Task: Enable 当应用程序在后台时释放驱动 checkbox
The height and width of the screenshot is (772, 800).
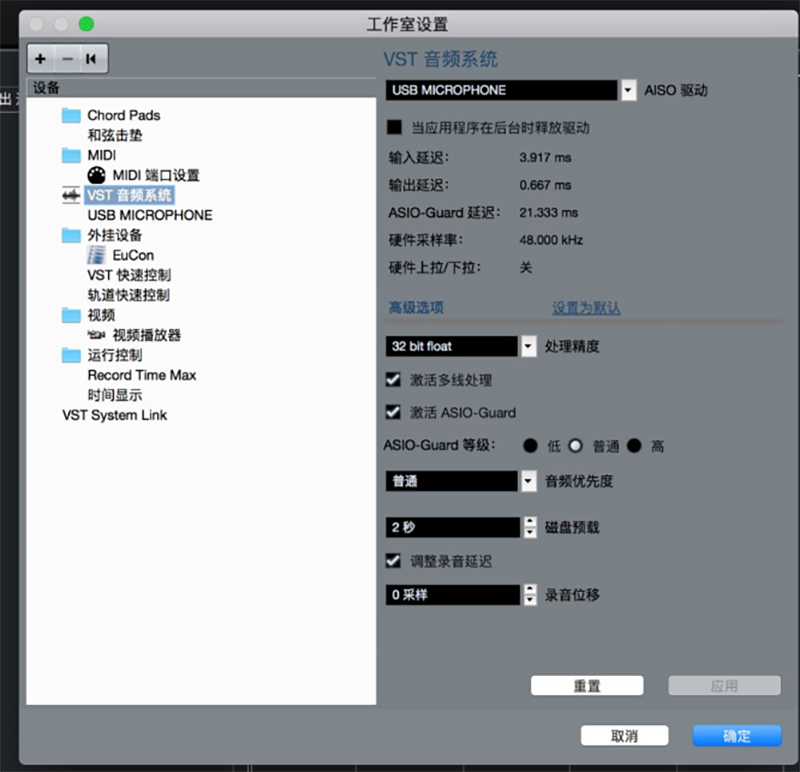Action: tap(394, 128)
